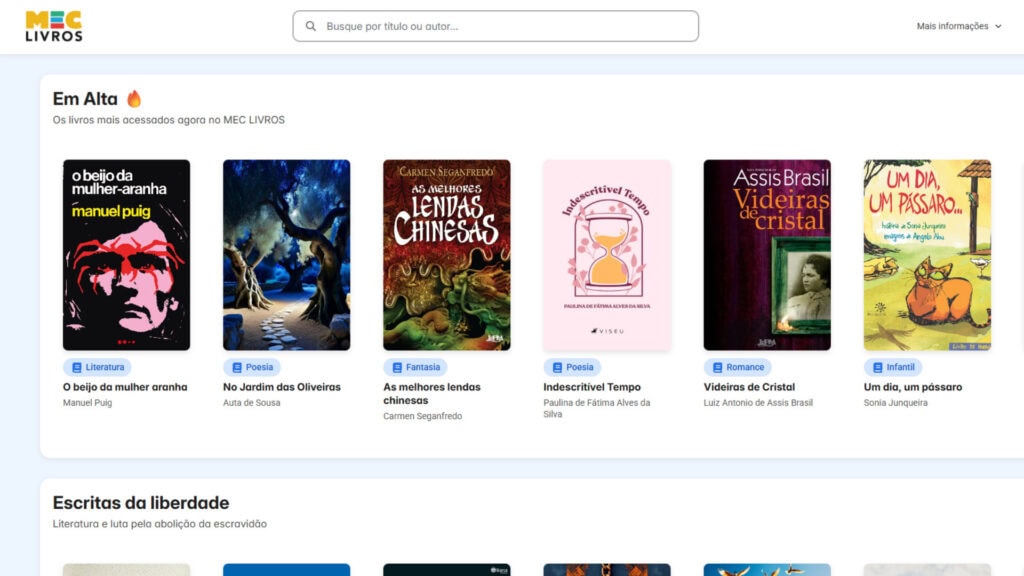This screenshot has width=1024, height=576.
Task: Open title link No Jardim das Oliveiras
Action: click(281, 387)
